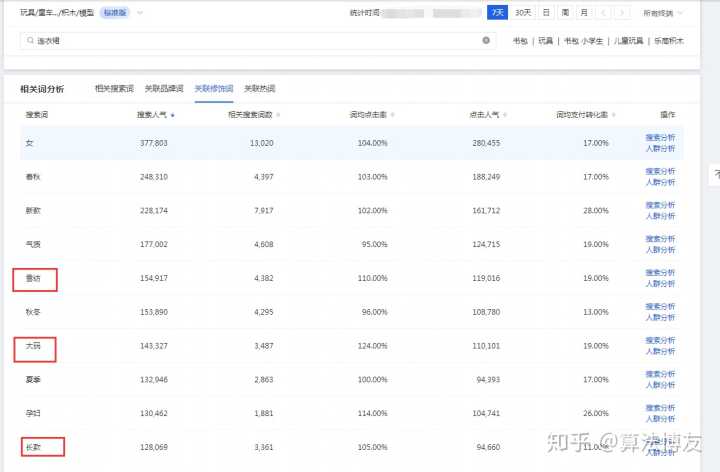Clear the search box with the X icon
This screenshot has width=720, height=472.
click(x=486, y=41)
